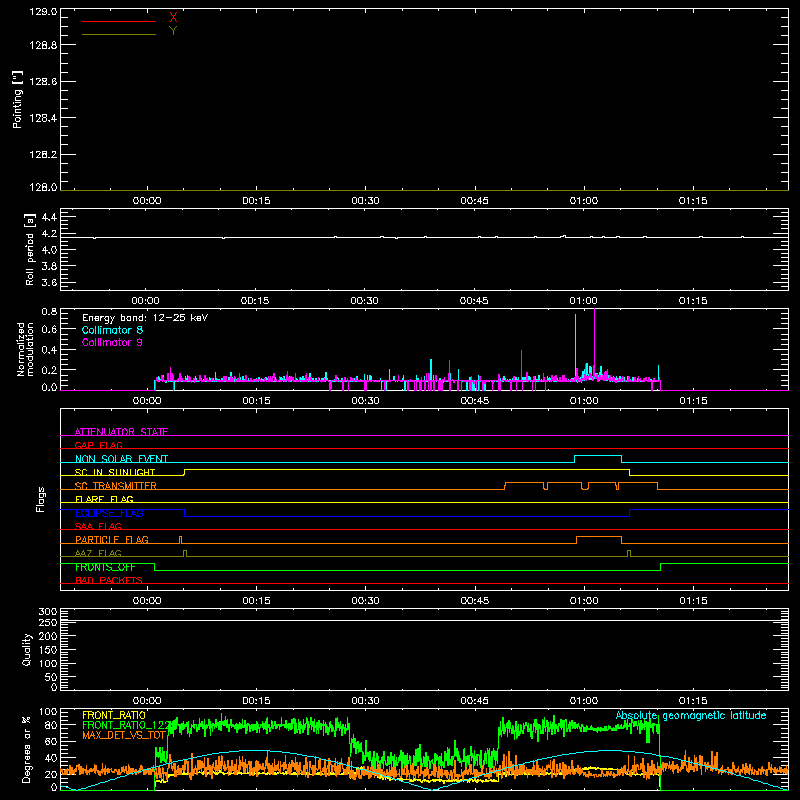The width and height of the screenshot is (800, 800).
Task: Click the 4.2 tick on Roll period axis
Action: 49,234
